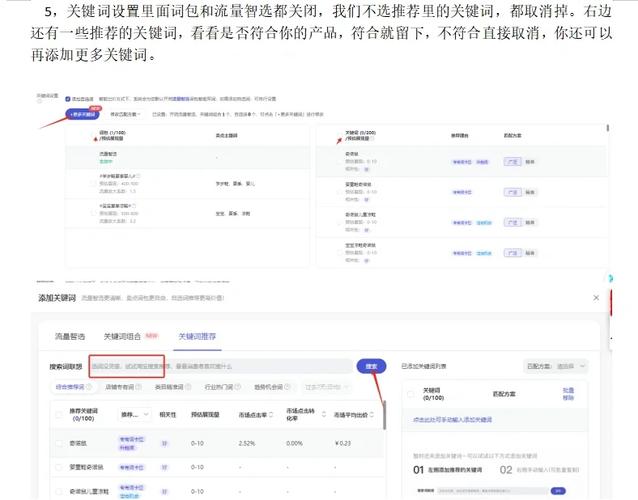Click the blue +更多关键词 button

83,114
